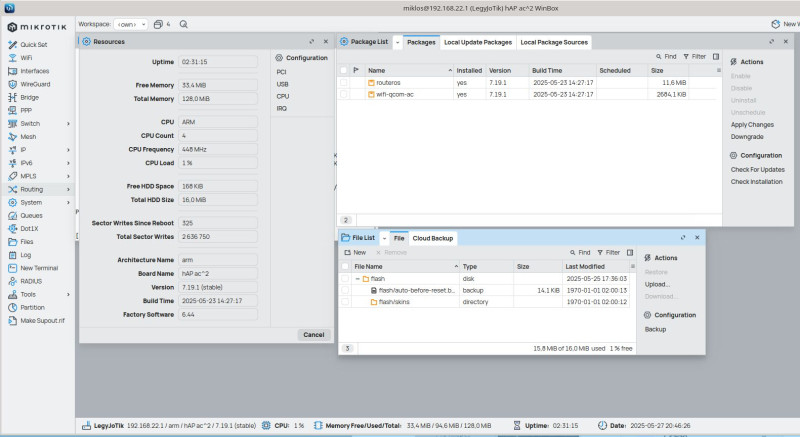Open the Mesh menu

pos(28,137)
